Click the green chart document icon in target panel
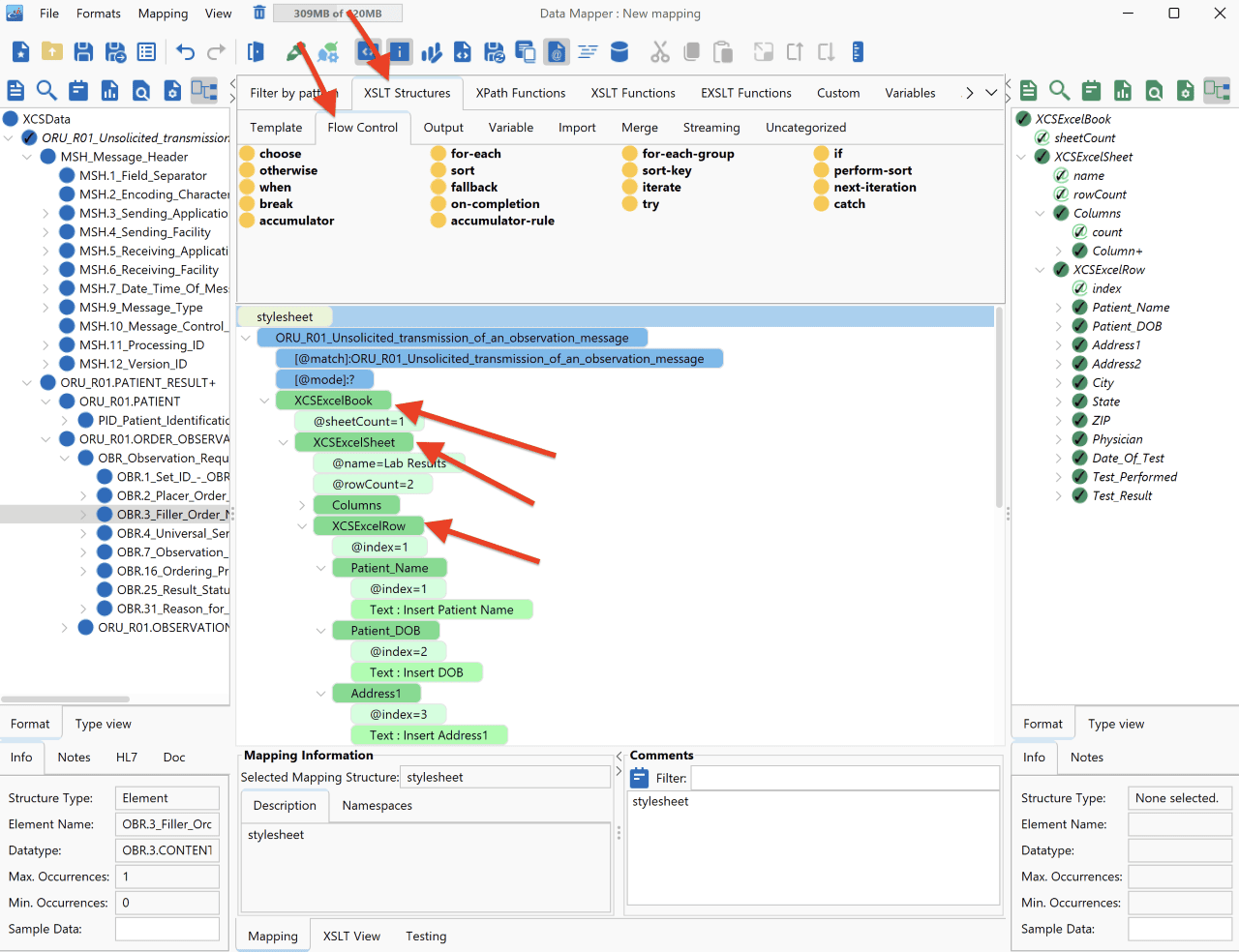 [x=1123, y=91]
